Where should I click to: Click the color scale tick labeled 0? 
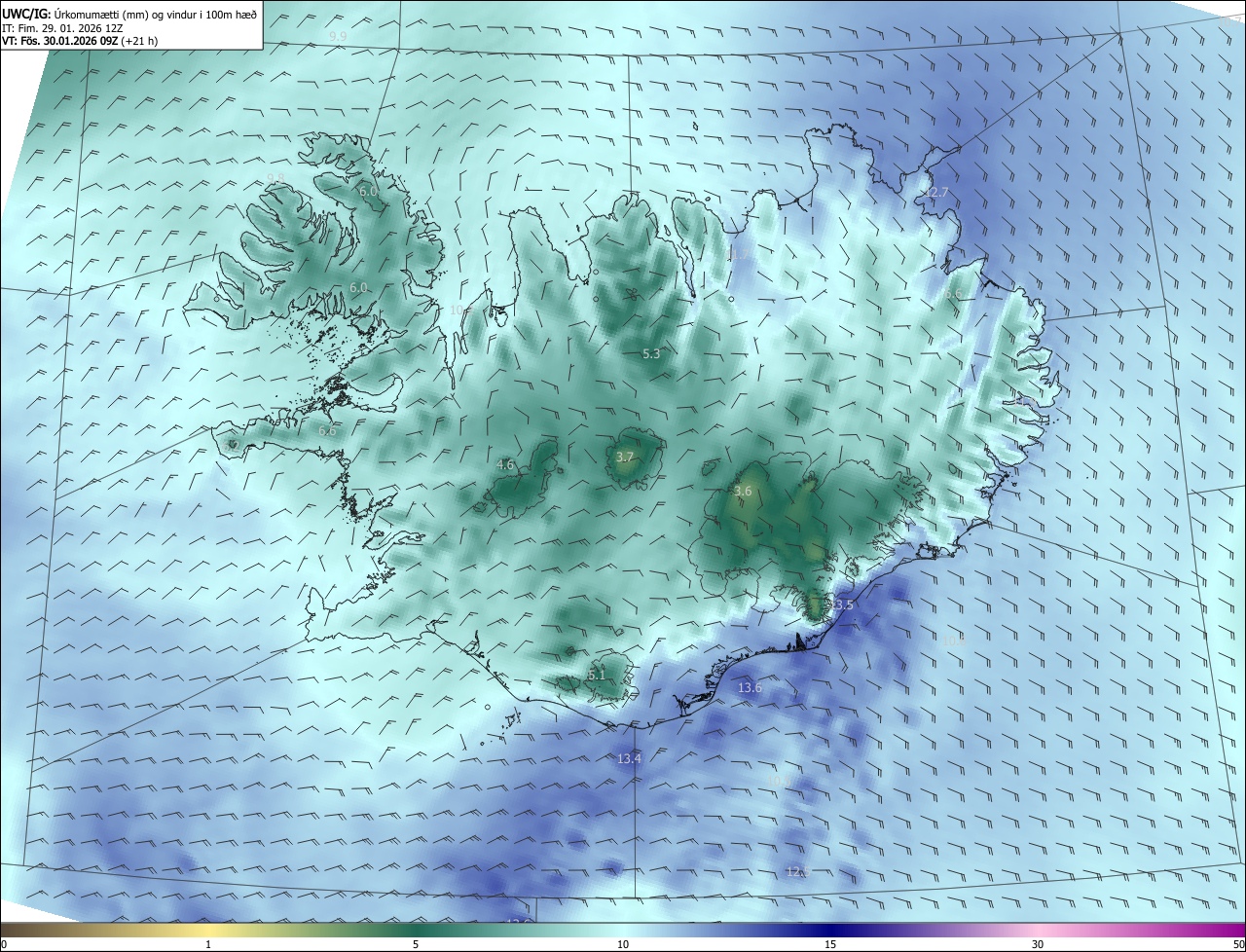pos(4,944)
